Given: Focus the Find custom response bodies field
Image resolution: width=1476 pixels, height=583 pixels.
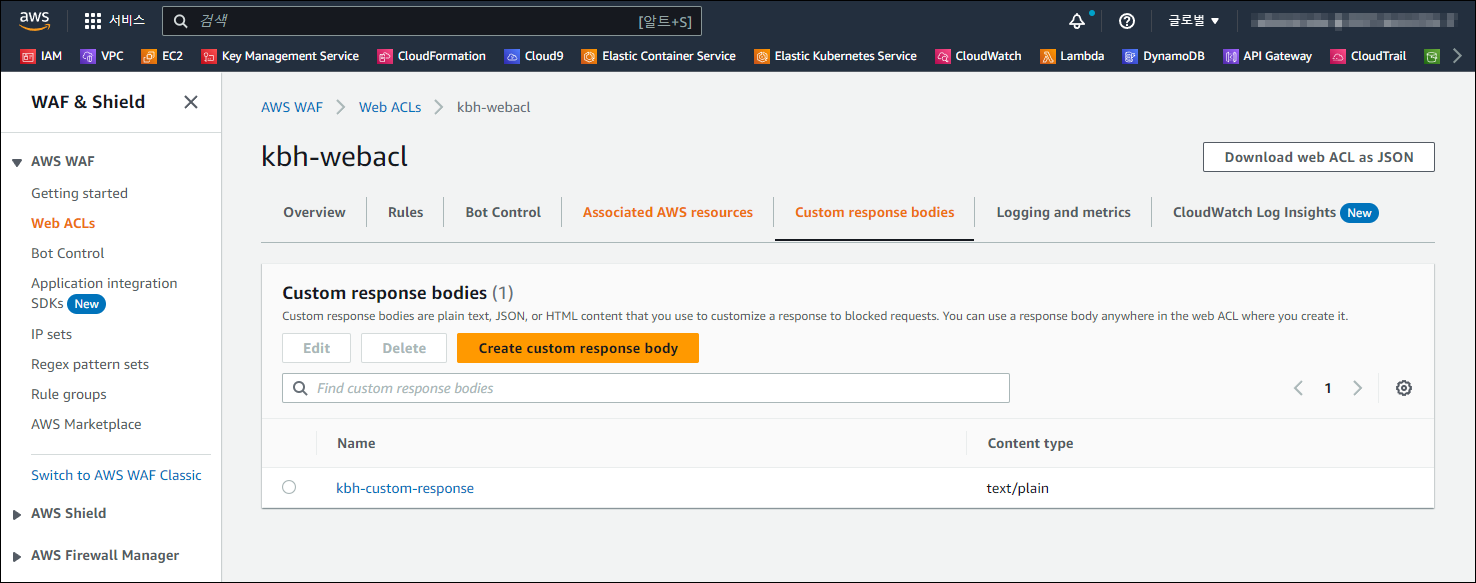Looking at the screenshot, I should 646,388.
